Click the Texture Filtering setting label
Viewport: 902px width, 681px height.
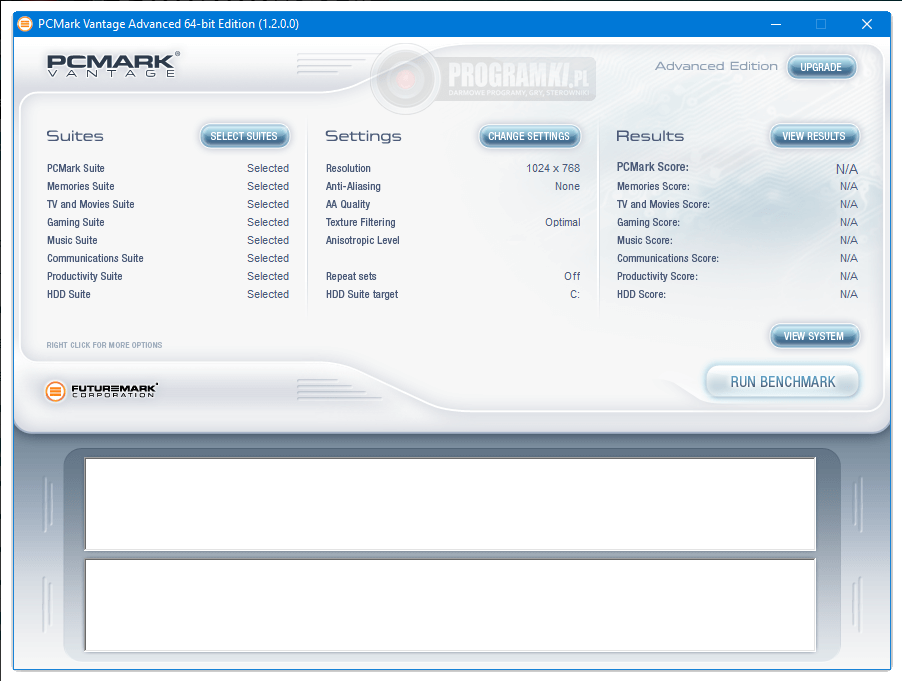tap(361, 222)
